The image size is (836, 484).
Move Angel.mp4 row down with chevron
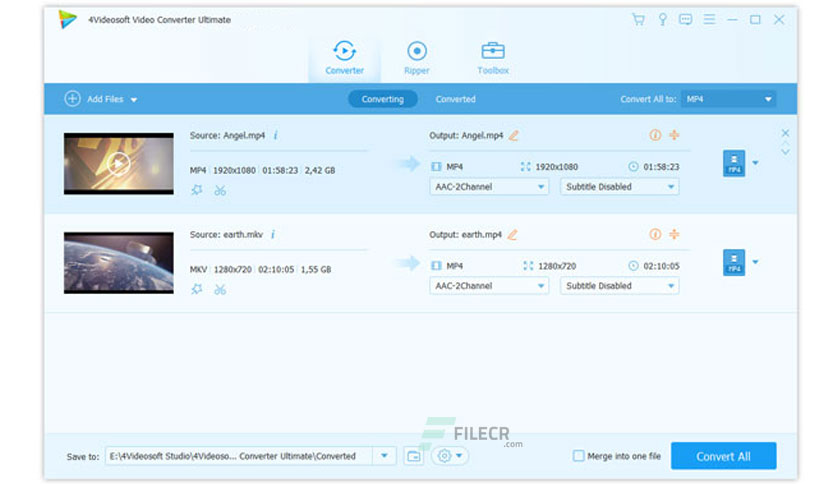[785, 152]
